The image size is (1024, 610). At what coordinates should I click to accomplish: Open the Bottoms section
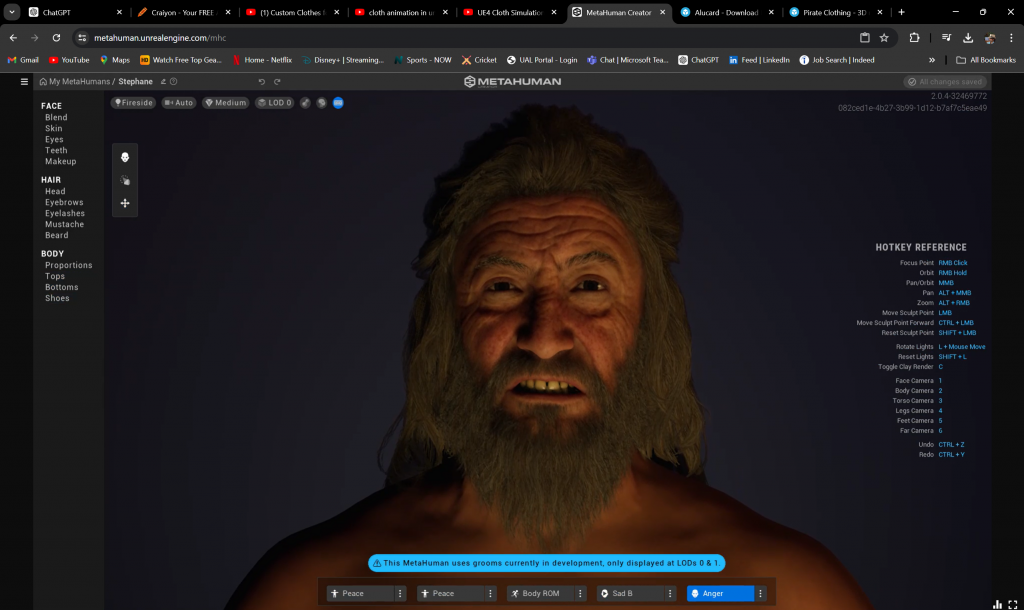61,287
